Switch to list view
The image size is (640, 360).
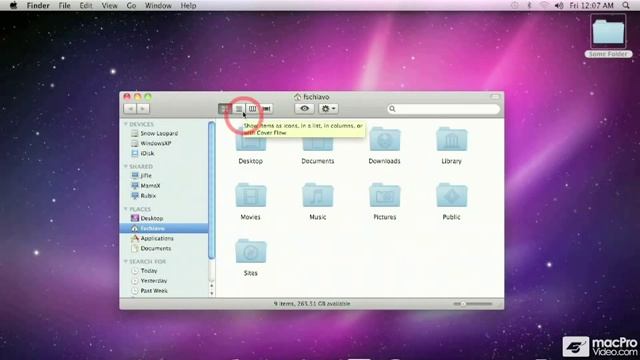[239, 109]
